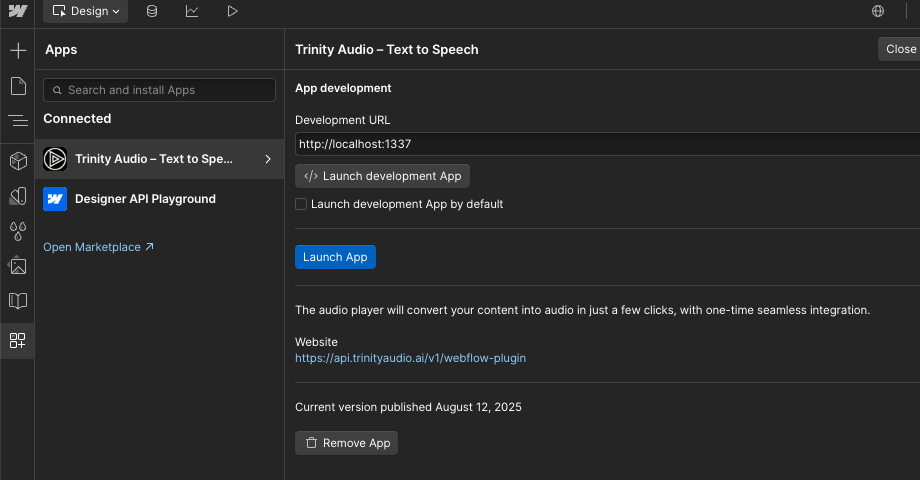Image resolution: width=920 pixels, height=480 pixels.
Task: Enable Launch development App by default
Action: 301,204
